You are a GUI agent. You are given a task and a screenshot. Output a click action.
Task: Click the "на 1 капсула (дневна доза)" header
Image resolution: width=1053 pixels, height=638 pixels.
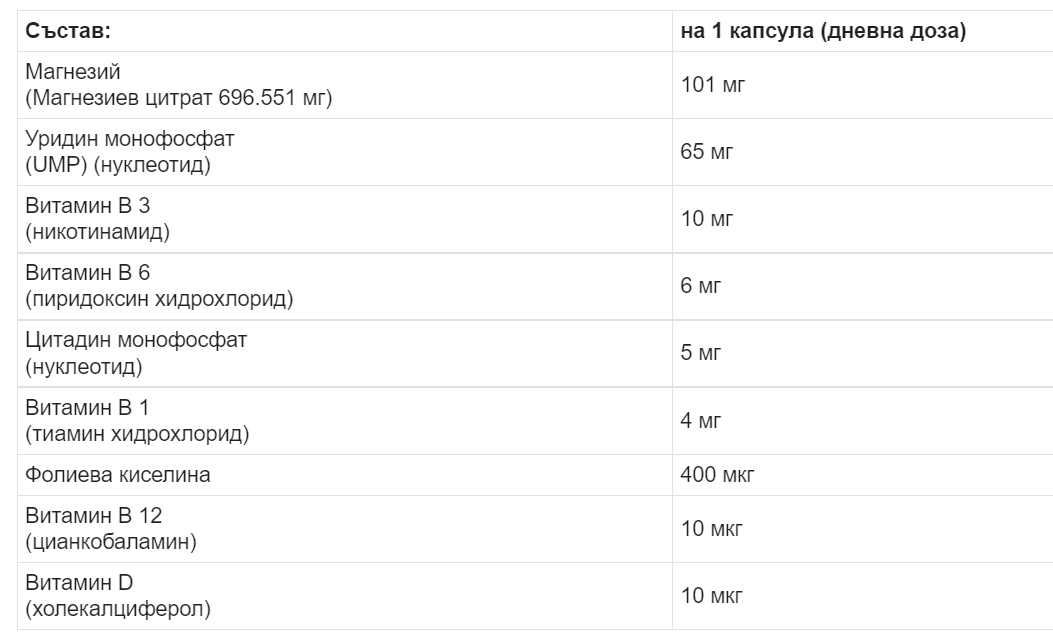coord(822,31)
